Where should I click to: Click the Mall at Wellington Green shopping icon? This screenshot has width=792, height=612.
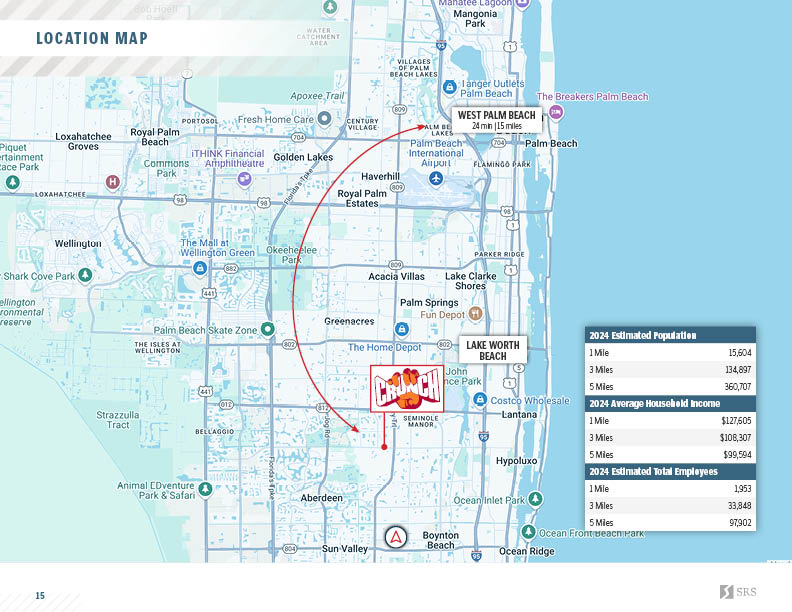[200, 268]
